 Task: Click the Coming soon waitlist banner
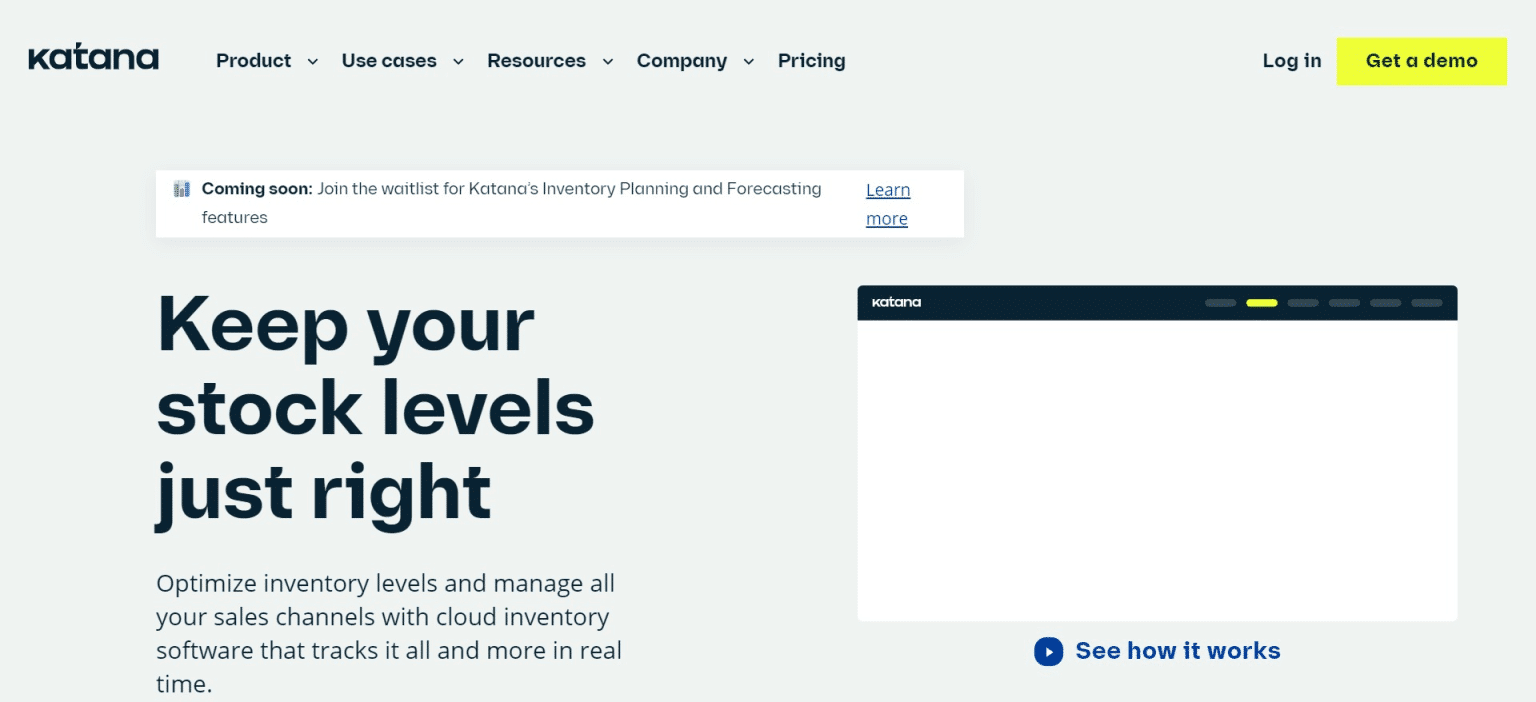[560, 203]
